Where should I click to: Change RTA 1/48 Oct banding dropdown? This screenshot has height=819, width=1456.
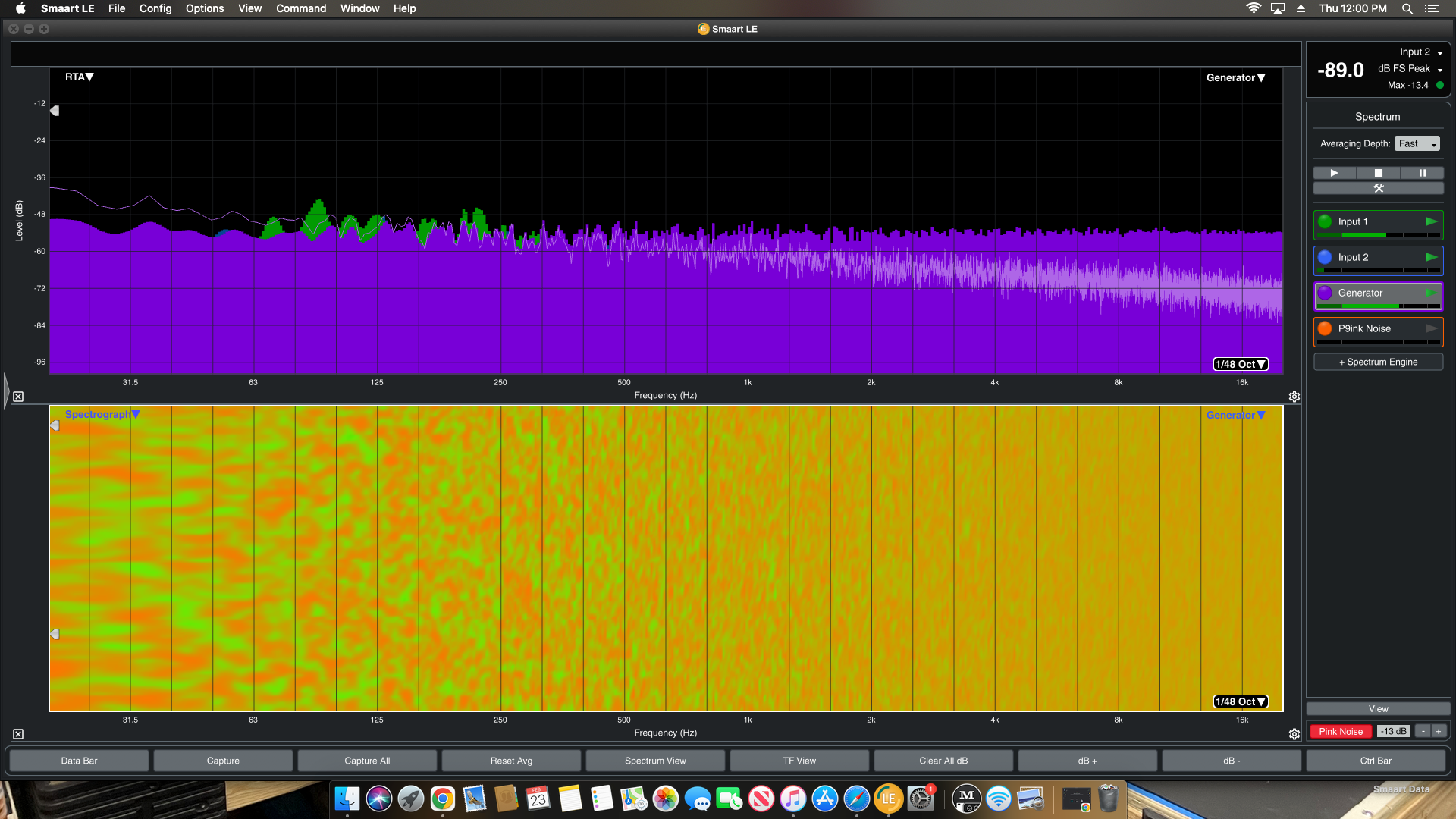click(x=1241, y=364)
